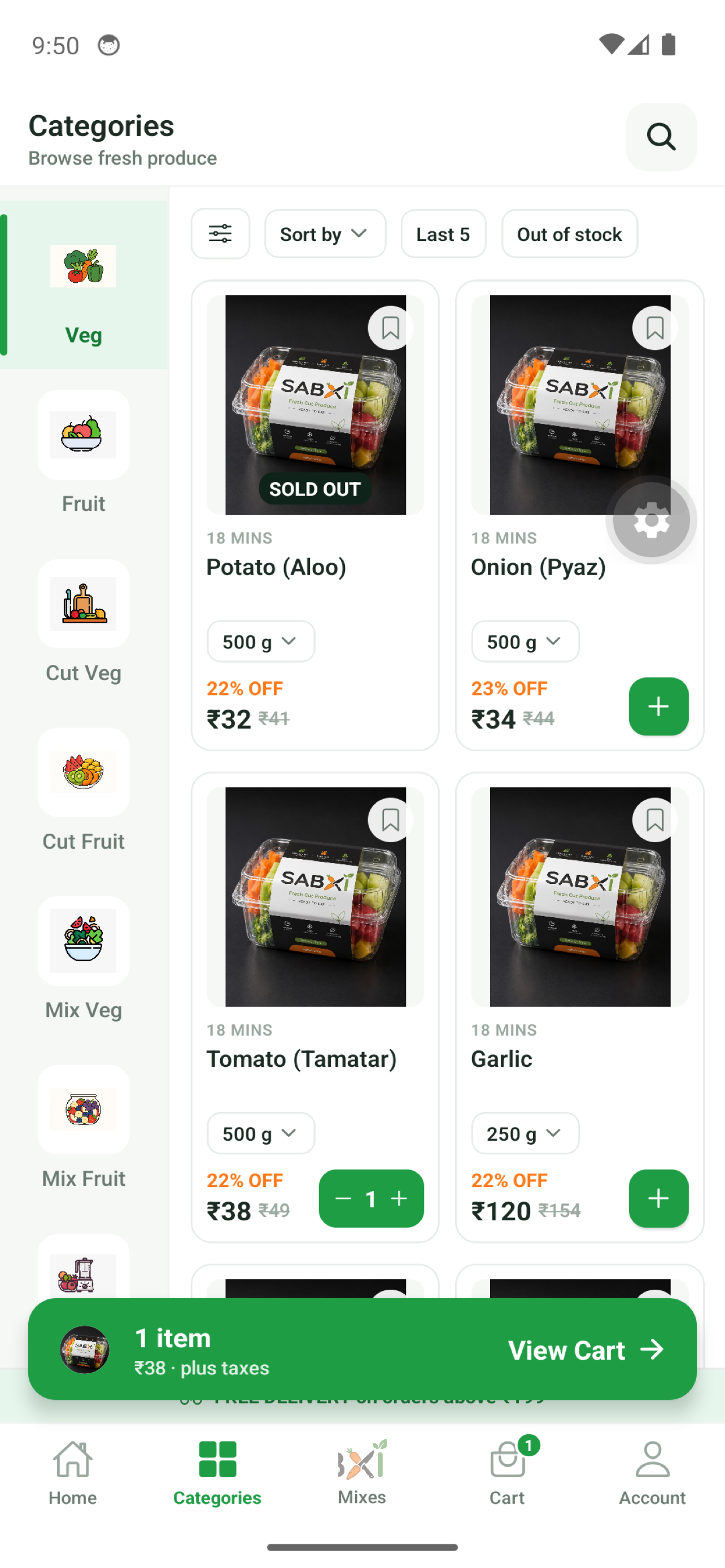The width and height of the screenshot is (725, 1568).
Task: Toggle bookmark on the Garlic card
Action: point(654,820)
